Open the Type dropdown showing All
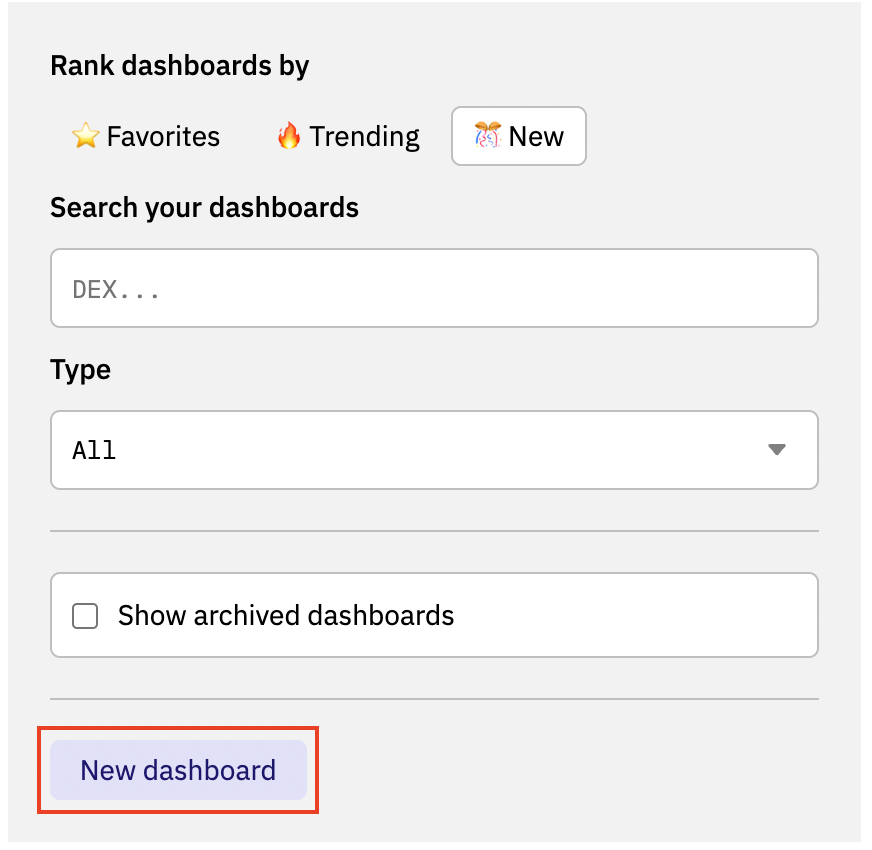This screenshot has height=850, width=872. pos(434,450)
